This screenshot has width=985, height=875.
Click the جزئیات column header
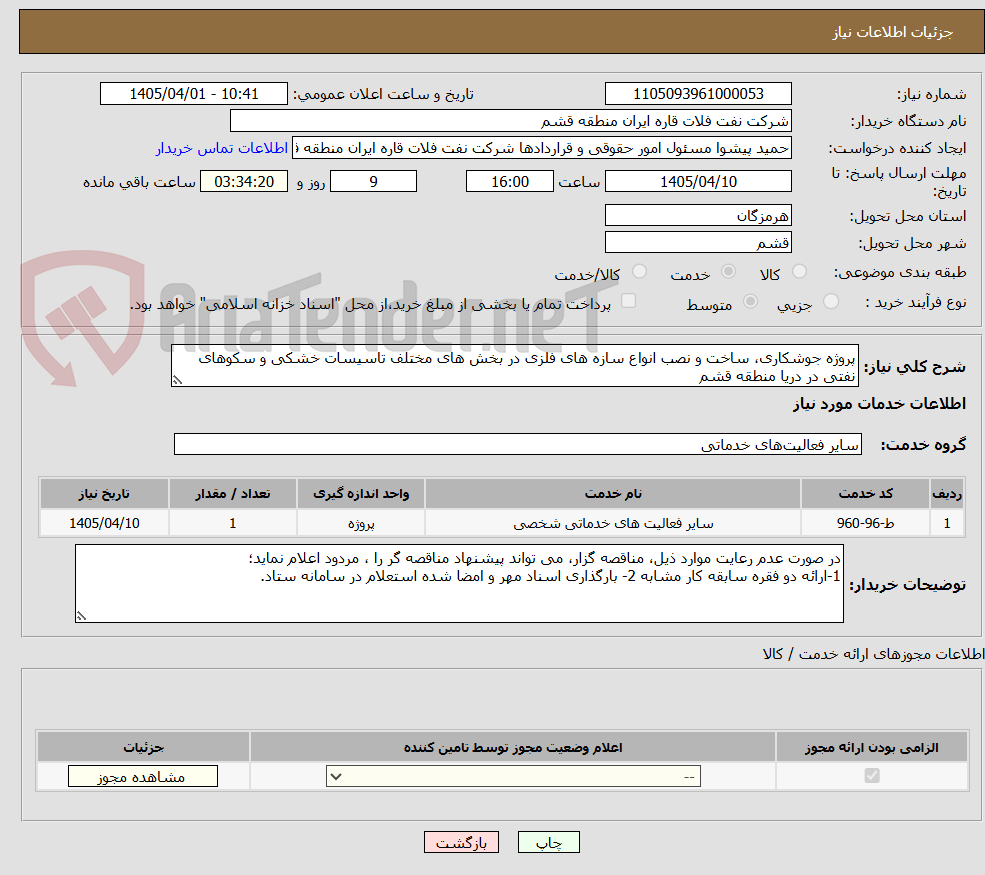click(x=143, y=747)
